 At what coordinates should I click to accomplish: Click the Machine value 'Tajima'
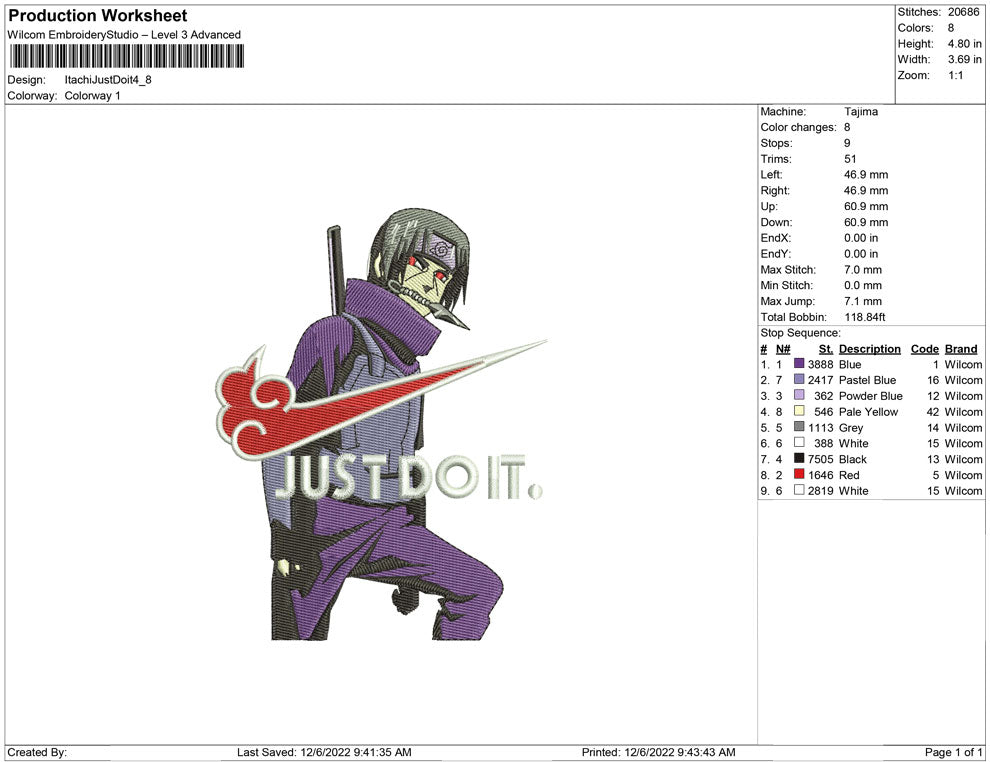point(861,112)
